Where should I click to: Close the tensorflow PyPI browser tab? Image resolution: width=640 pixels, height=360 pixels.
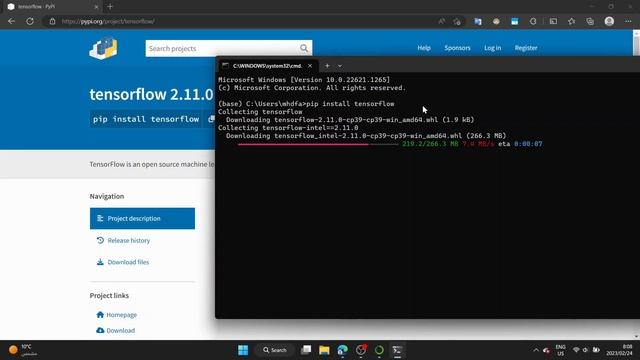96,7
